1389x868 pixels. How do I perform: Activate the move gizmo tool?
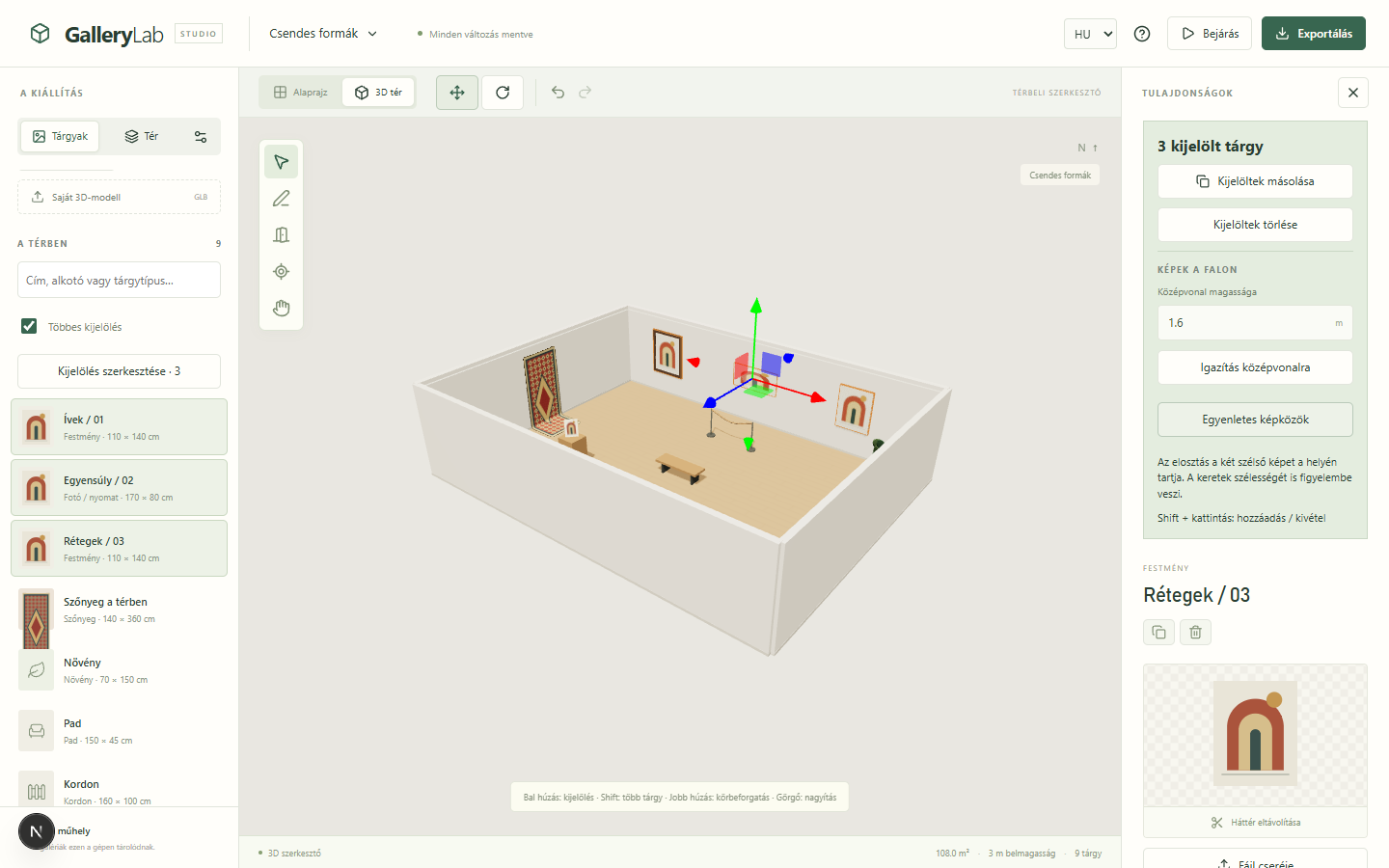tap(457, 93)
